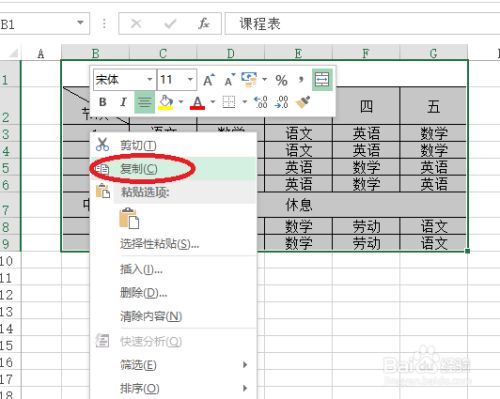Click Increase Font Size icon
Image resolution: width=500 pixels, height=399 pixels.
209,80
